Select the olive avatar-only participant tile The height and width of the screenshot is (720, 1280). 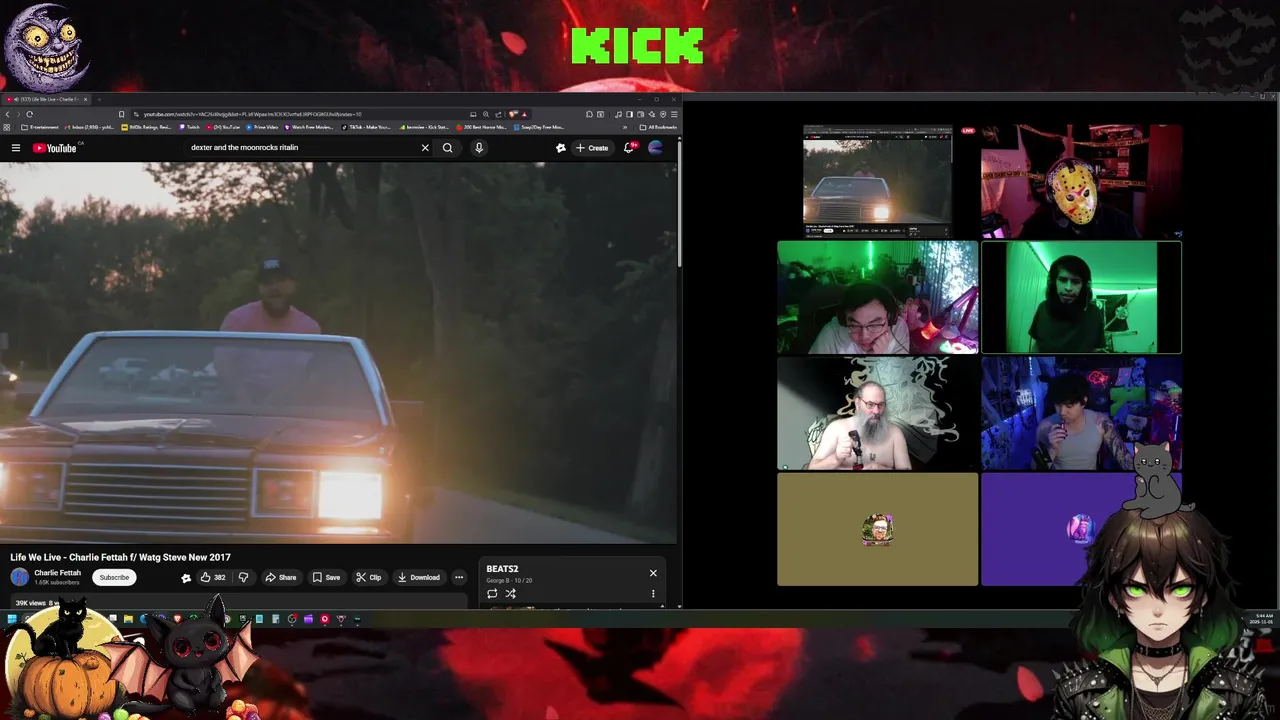click(877, 529)
